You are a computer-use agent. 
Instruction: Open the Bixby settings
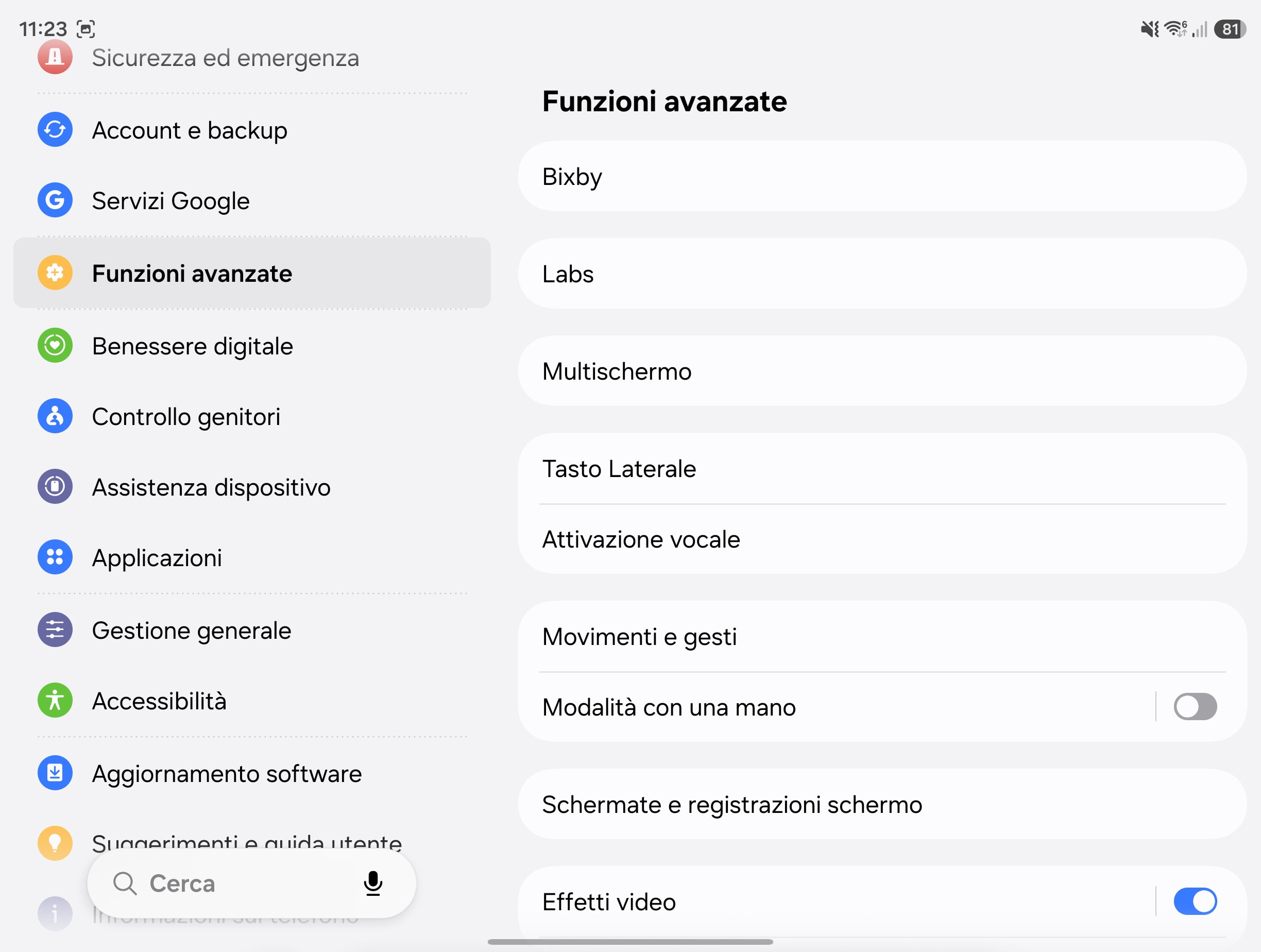click(x=882, y=177)
